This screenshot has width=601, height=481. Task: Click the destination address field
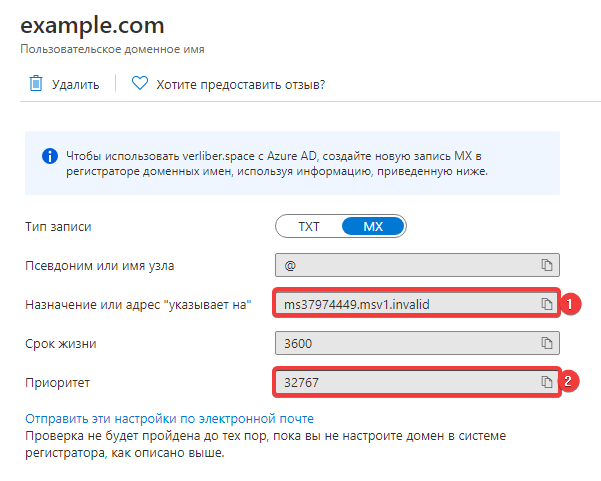pyautogui.click(x=405, y=304)
